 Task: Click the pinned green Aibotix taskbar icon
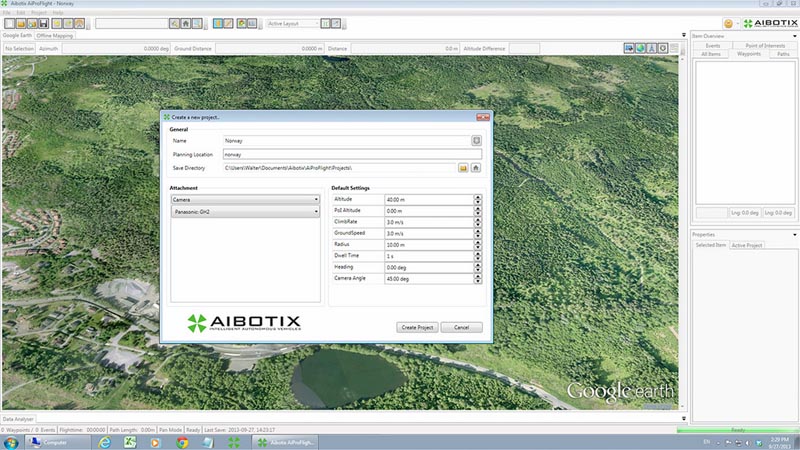tap(234, 442)
